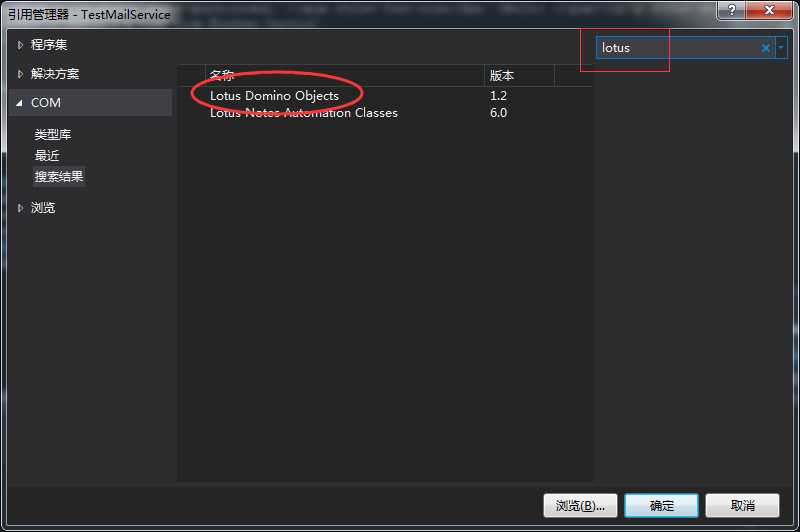Clear the lotus search text

(765, 48)
